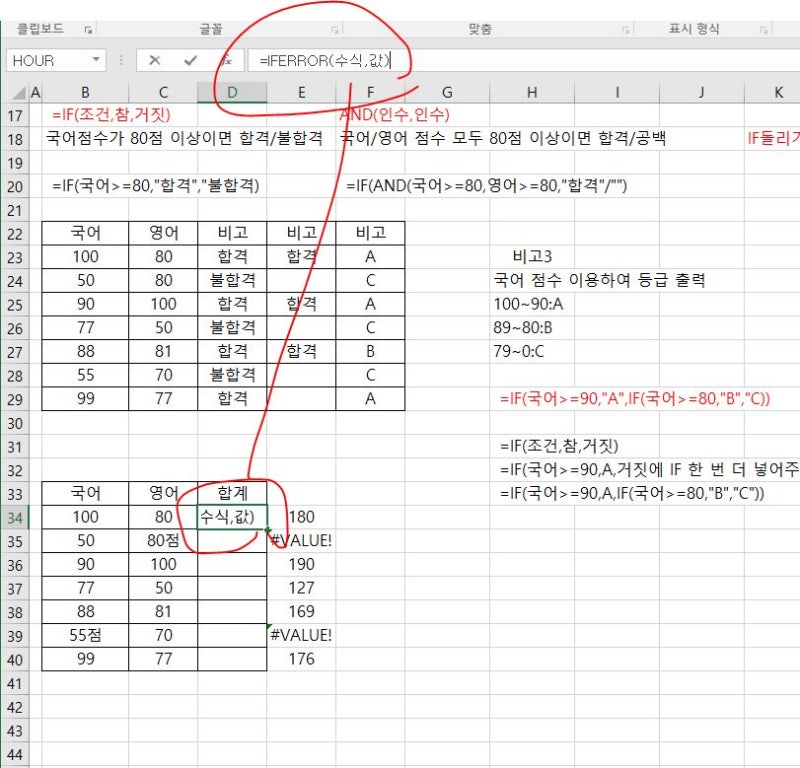Select the red IF돌리기 text cell
Viewport: 800px width, 768px height.
click(x=776, y=138)
